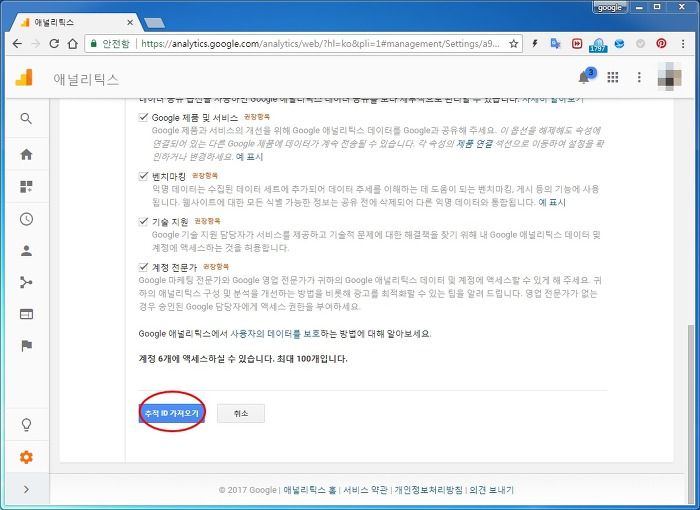Select the 애널리틱스 browser tab
The image size is (700, 510).
point(75,22)
